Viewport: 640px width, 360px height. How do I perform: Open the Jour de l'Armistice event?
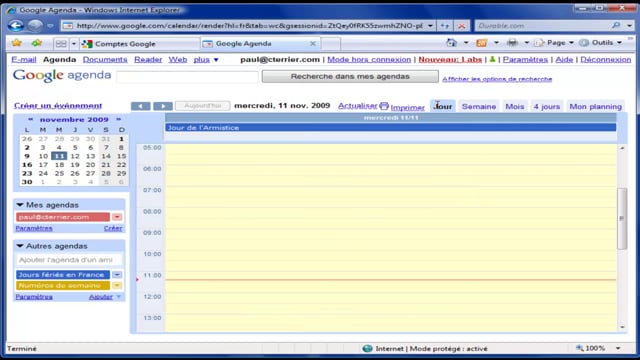(x=391, y=128)
